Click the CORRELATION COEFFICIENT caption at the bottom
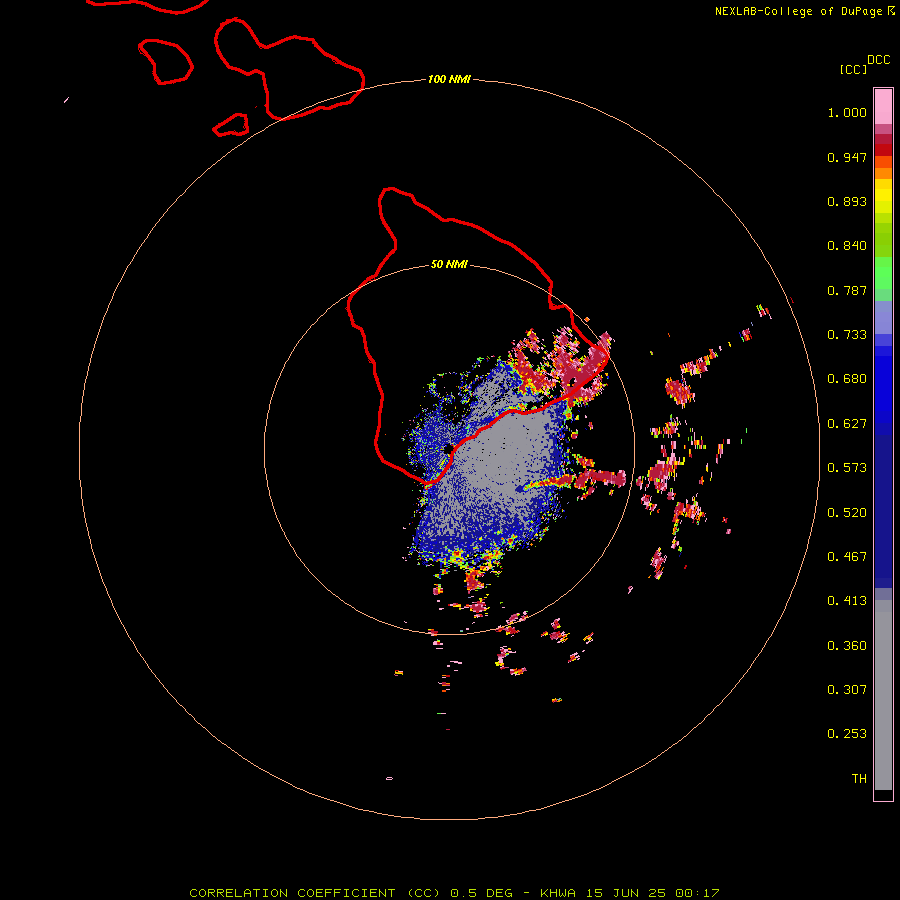Image resolution: width=900 pixels, height=900 pixels. (454, 893)
